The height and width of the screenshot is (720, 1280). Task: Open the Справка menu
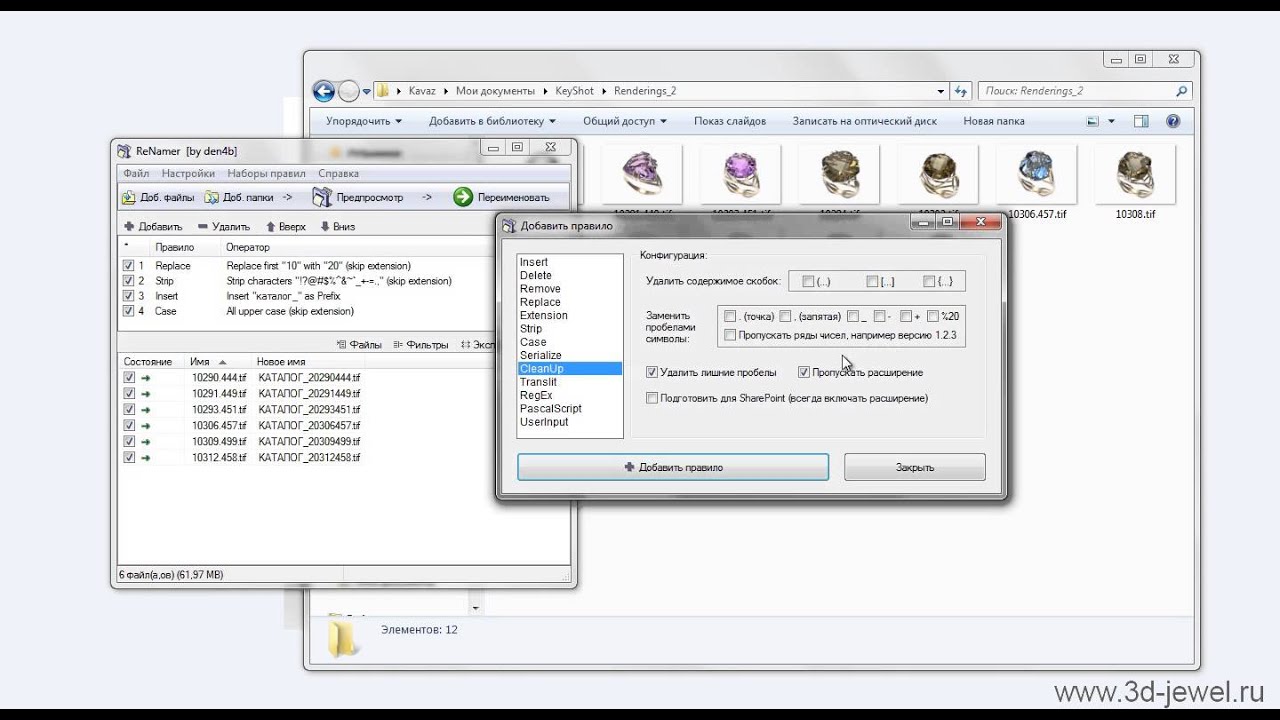tap(338, 173)
